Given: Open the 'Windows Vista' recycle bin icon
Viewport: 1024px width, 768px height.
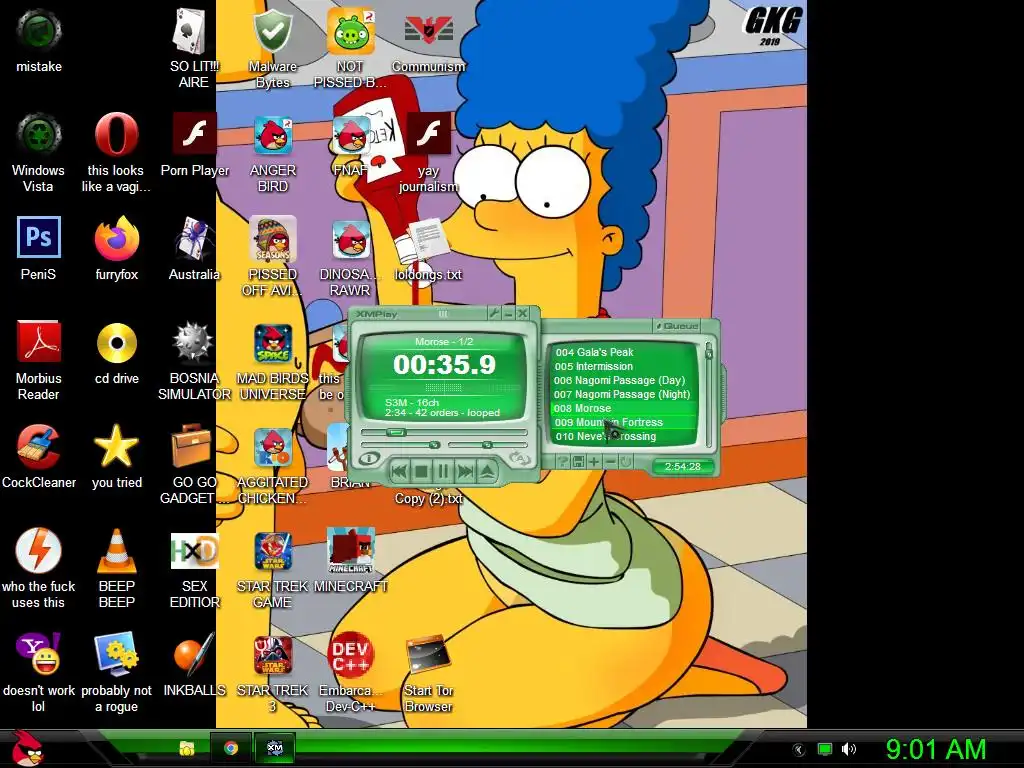Looking at the screenshot, I should click(39, 152).
